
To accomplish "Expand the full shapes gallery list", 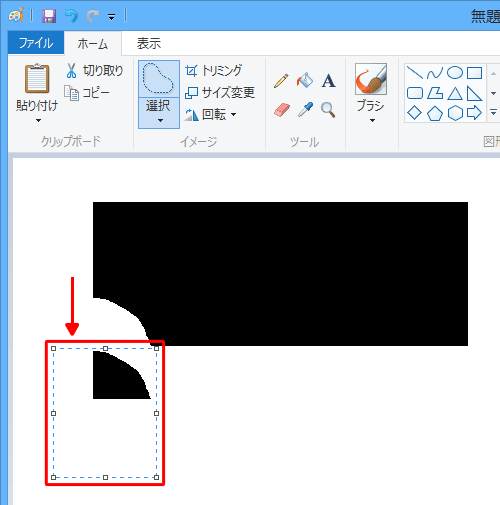I will click(493, 113).
